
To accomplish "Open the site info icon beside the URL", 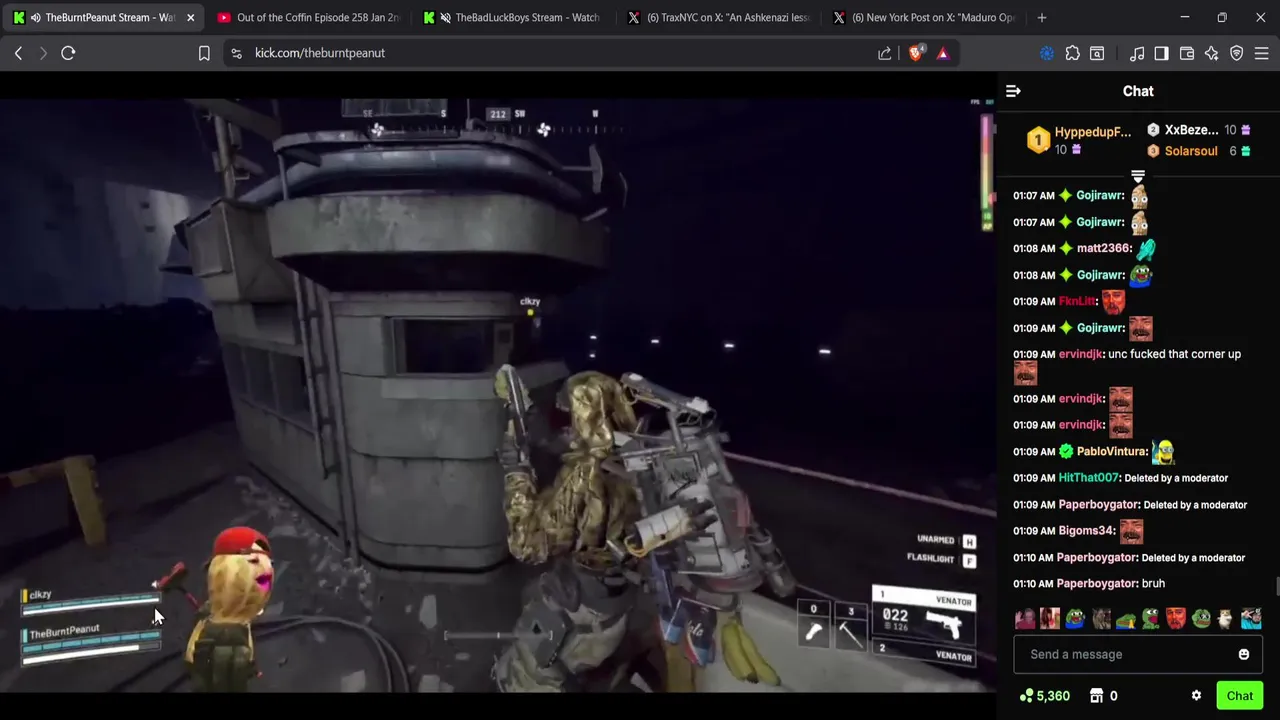I will click(236, 53).
